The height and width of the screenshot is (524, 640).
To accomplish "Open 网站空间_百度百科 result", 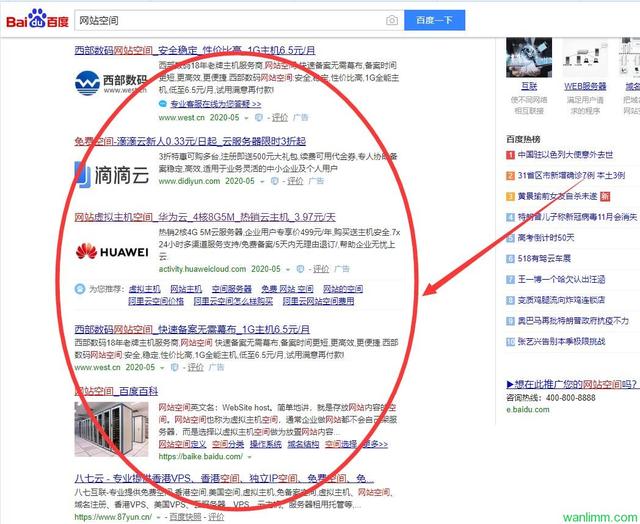I will coord(116,391).
